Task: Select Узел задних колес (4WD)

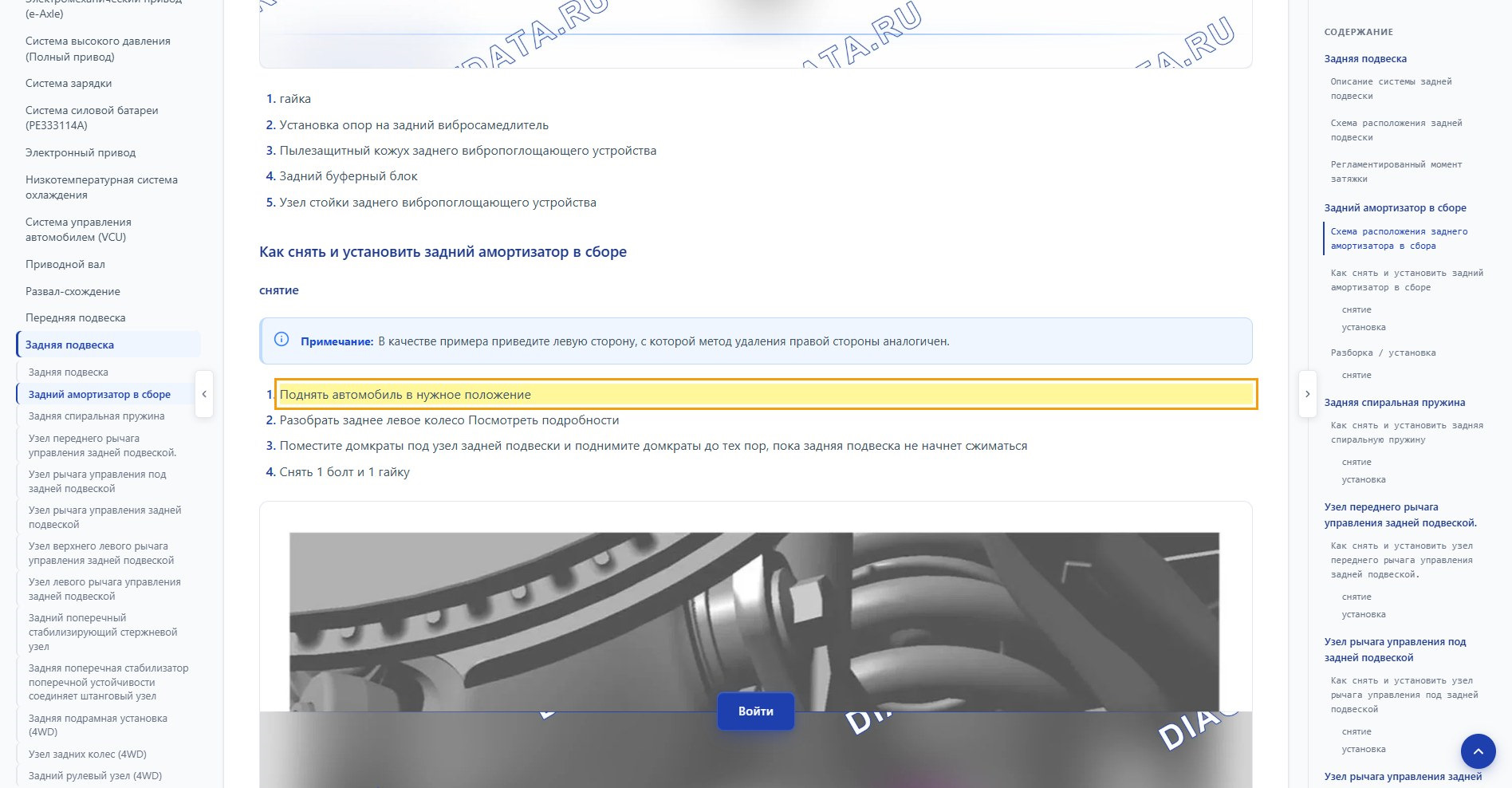Action: pyautogui.click(x=88, y=754)
